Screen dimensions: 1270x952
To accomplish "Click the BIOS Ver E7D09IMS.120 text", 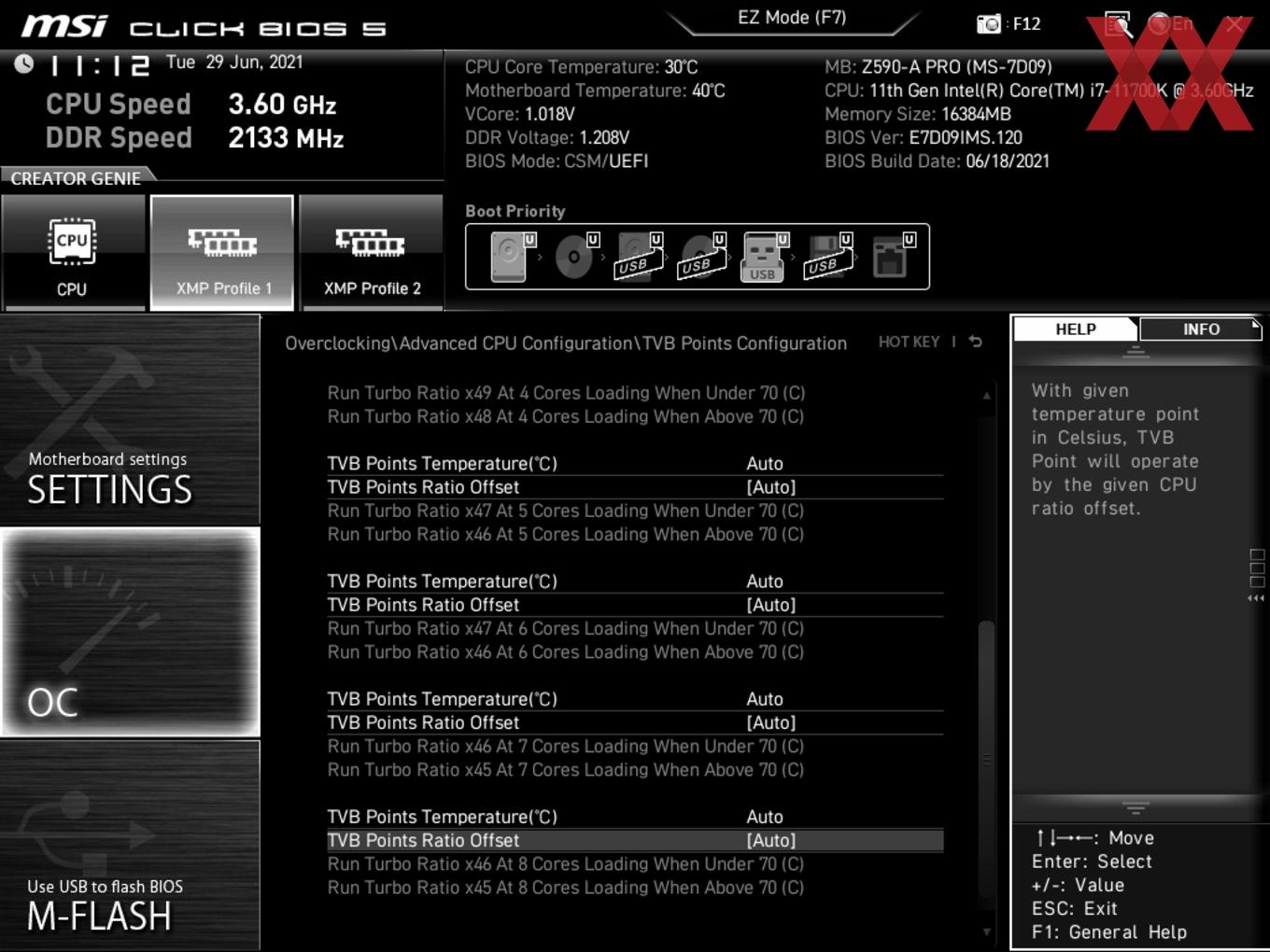I will [924, 137].
